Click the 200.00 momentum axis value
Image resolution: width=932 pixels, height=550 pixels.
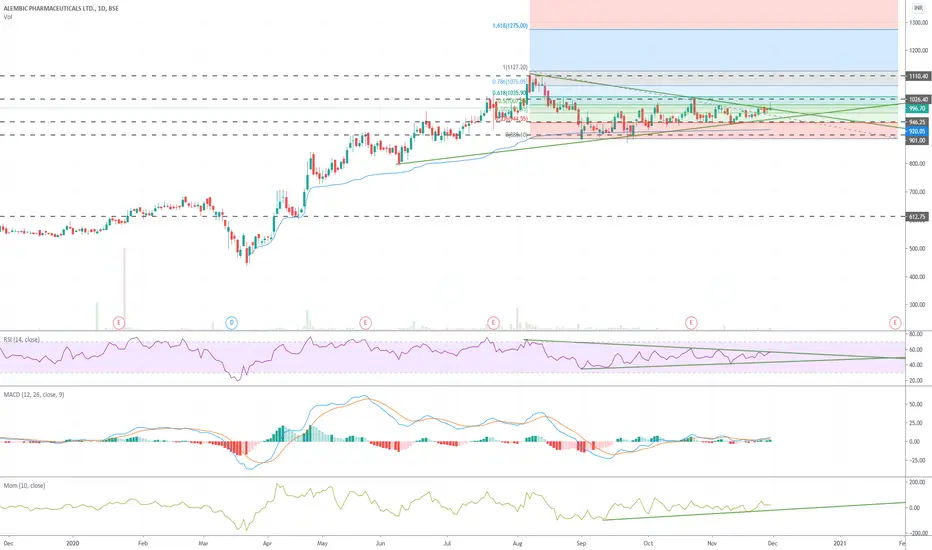coord(918,482)
